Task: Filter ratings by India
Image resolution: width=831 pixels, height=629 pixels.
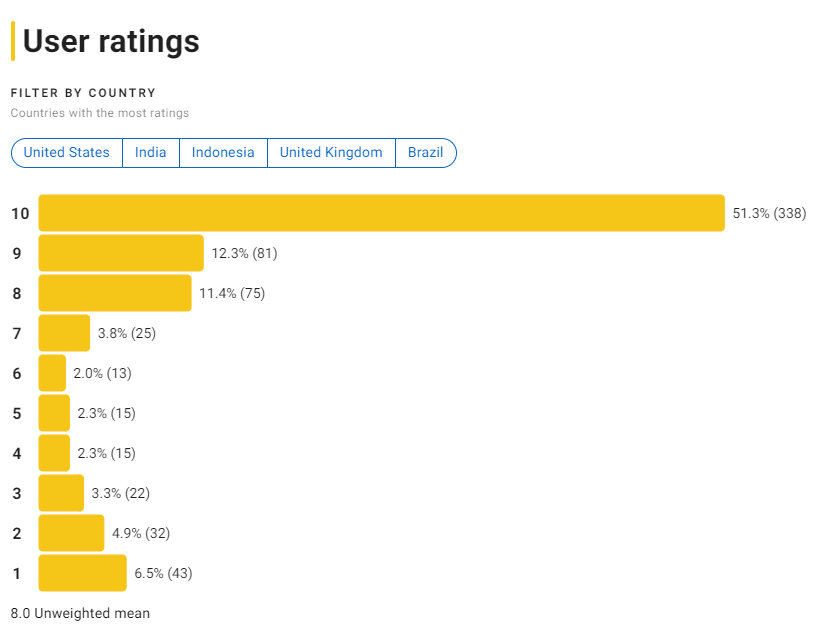Action: (x=150, y=152)
